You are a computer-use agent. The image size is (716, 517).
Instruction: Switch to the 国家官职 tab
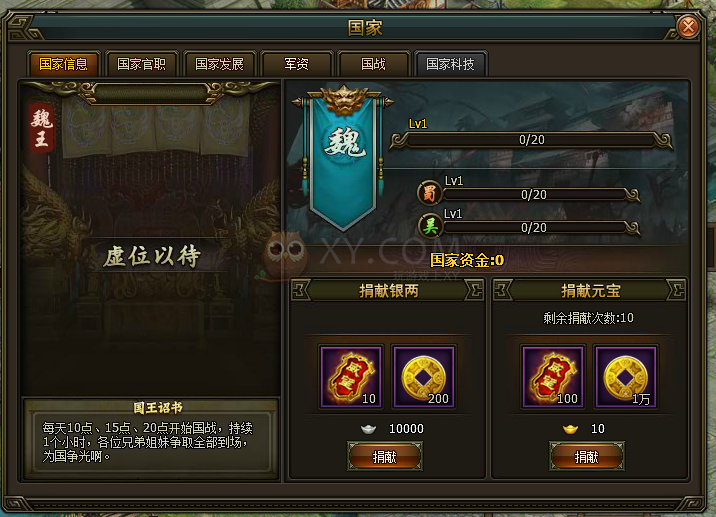142,64
